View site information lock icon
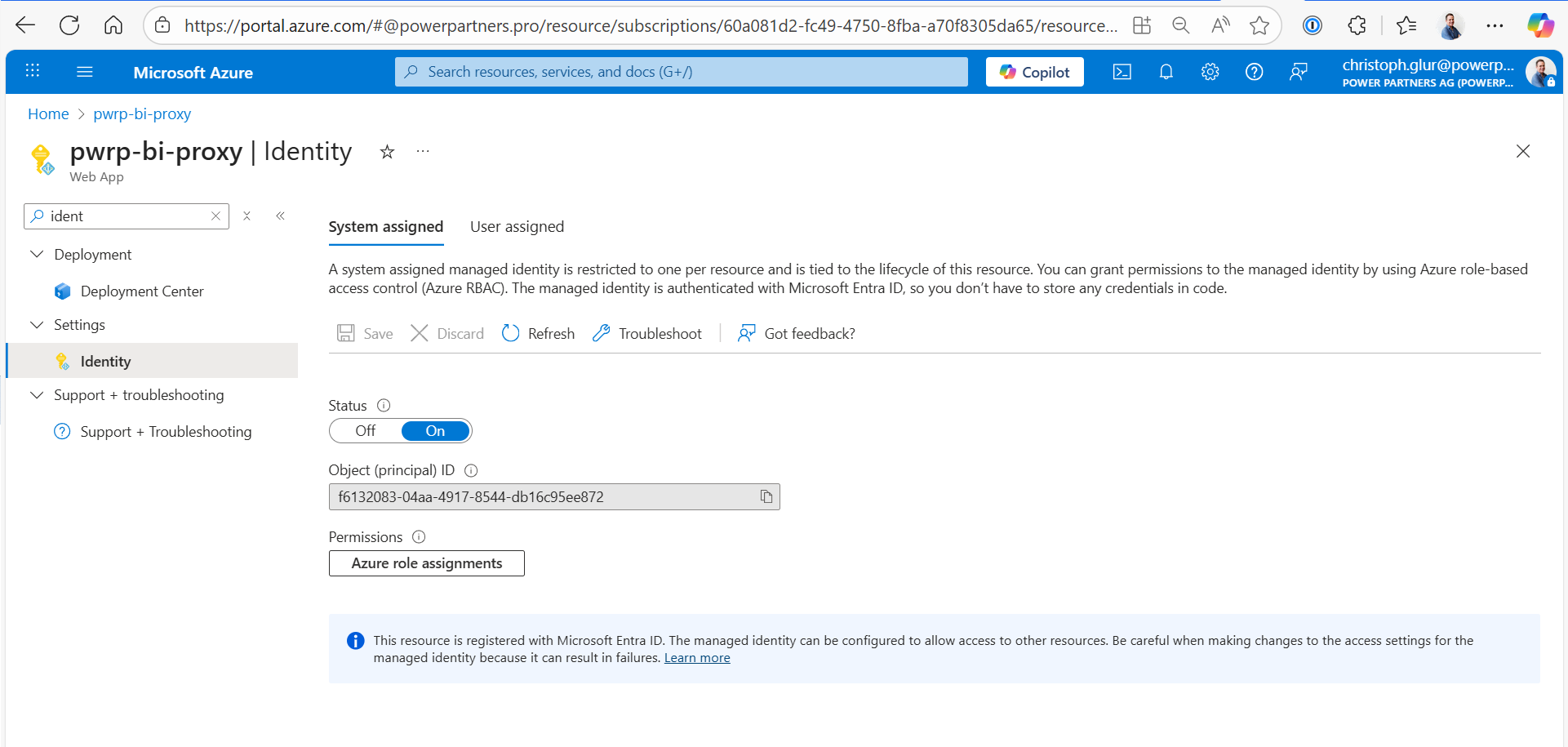Viewport: 1568px width, 747px height. [x=163, y=25]
